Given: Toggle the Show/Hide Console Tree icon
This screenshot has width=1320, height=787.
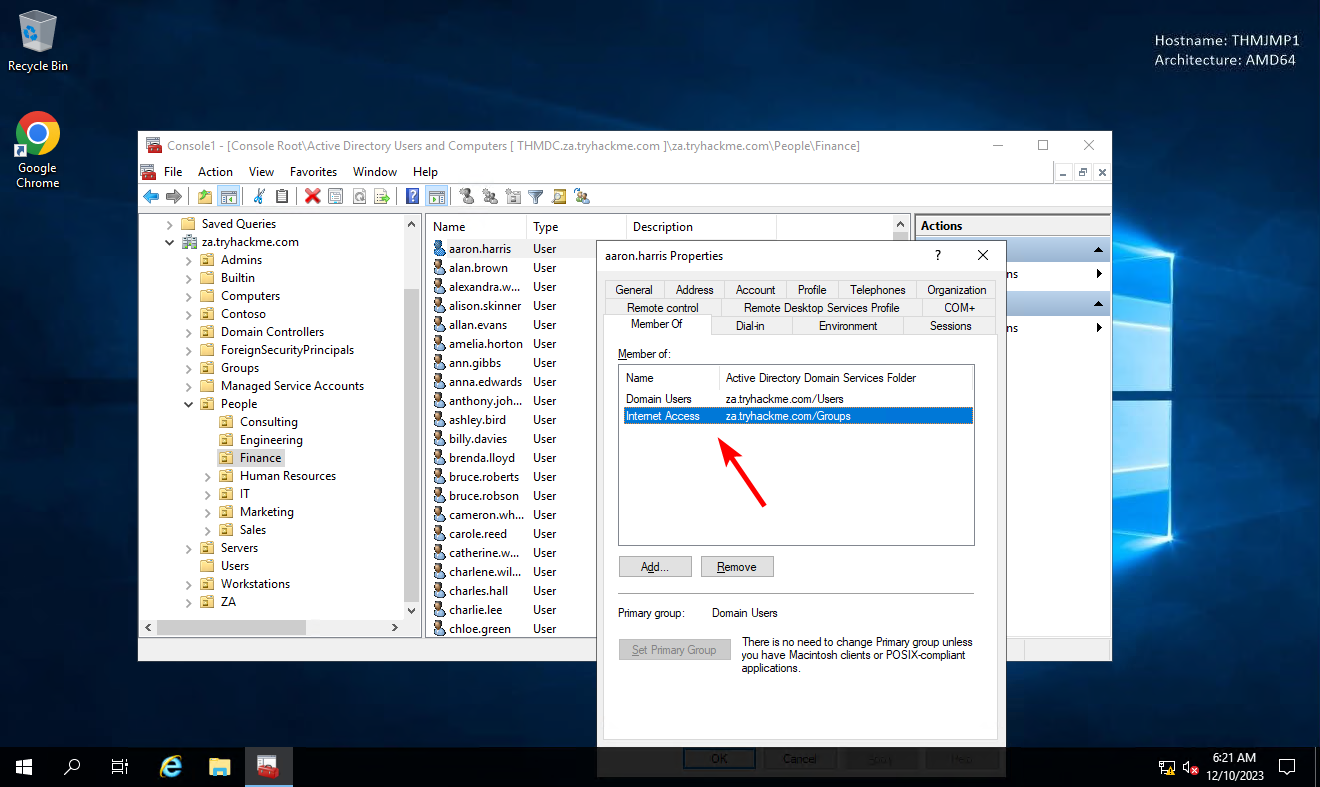Looking at the screenshot, I should pyautogui.click(x=228, y=197).
